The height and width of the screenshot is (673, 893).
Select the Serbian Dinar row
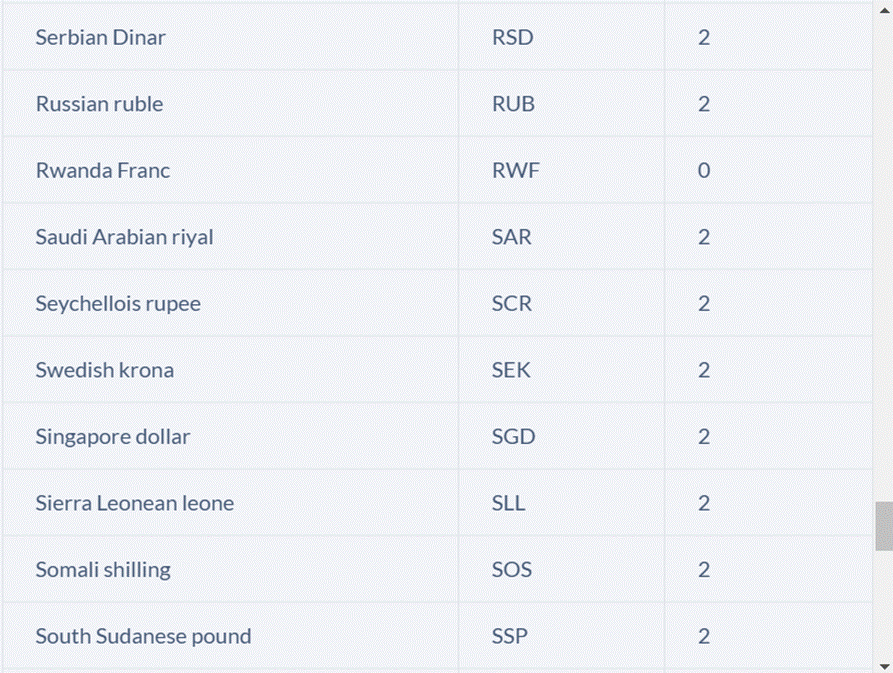(x=437, y=37)
